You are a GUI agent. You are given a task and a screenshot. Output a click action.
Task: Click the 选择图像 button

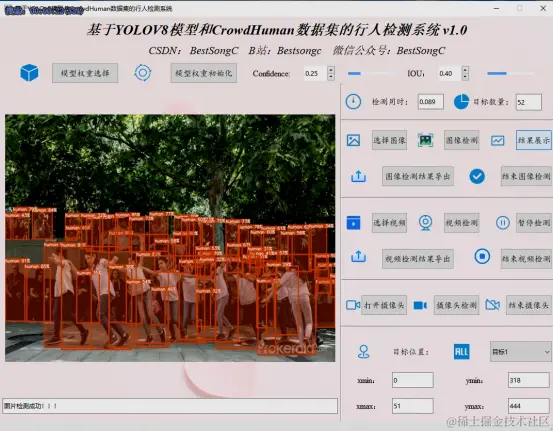tap(389, 140)
